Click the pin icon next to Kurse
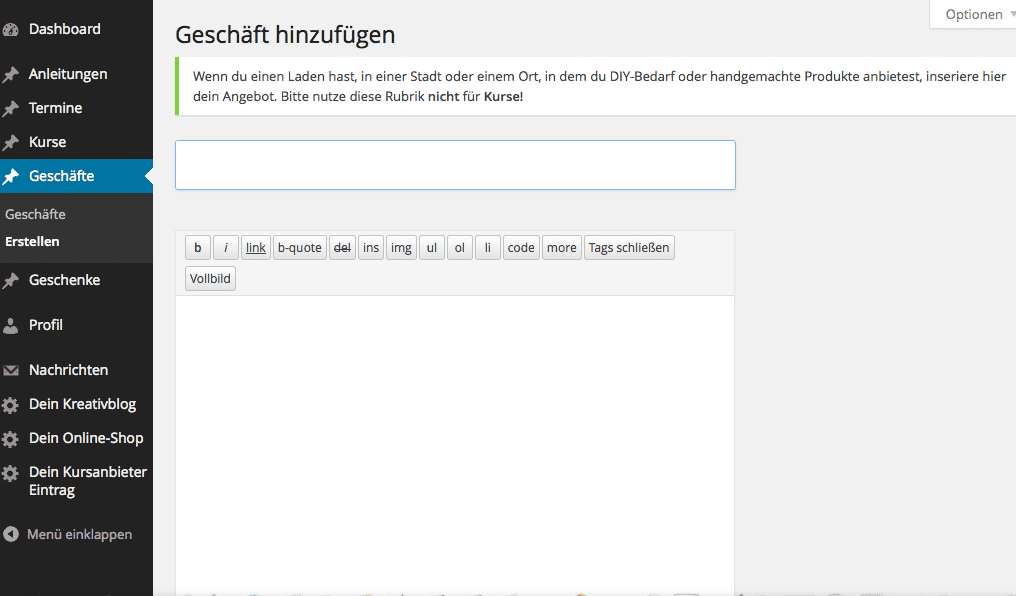The image size is (1016, 596). [x=11, y=143]
